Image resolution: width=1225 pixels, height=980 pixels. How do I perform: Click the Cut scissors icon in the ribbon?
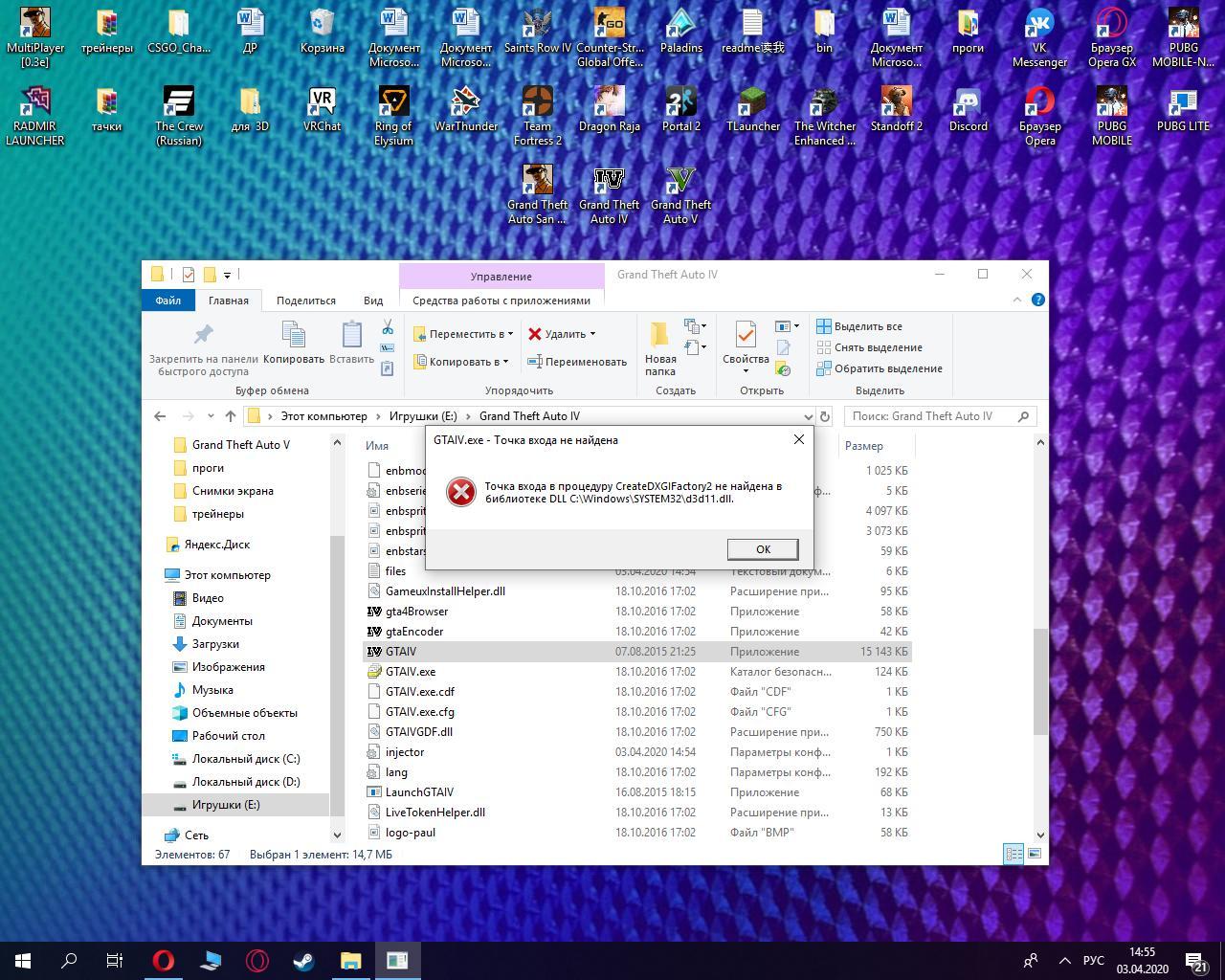click(387, 327)
